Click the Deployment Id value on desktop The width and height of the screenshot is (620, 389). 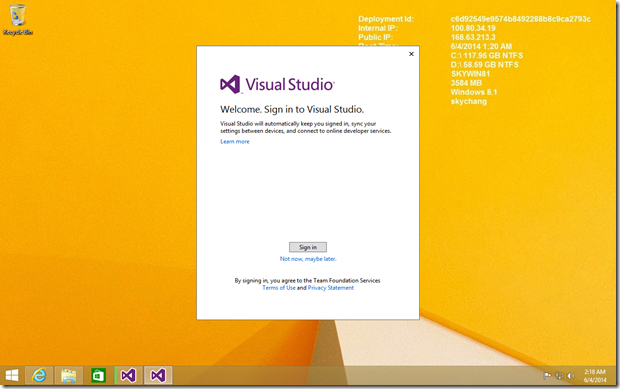click(520, 19)
